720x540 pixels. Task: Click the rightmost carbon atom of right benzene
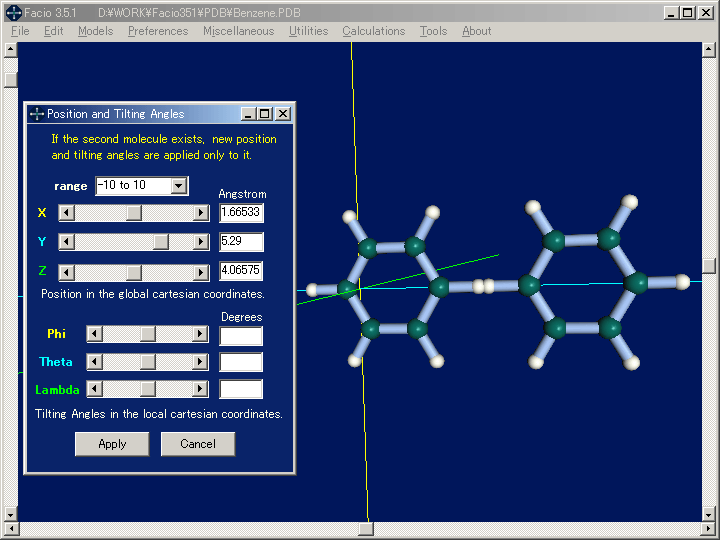[636, 282]
